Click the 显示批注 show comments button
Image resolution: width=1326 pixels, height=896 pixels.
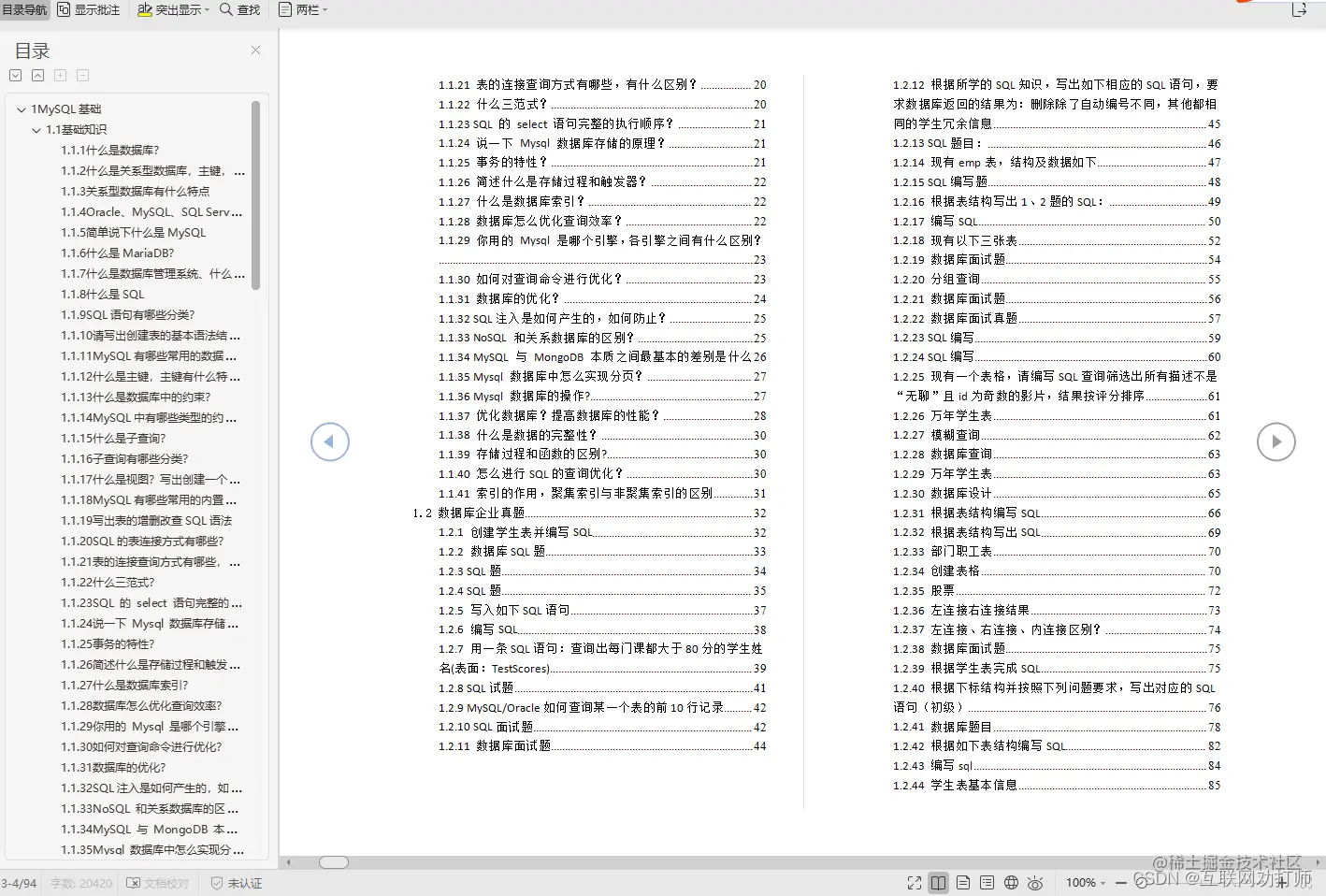[x=89, y=9]
